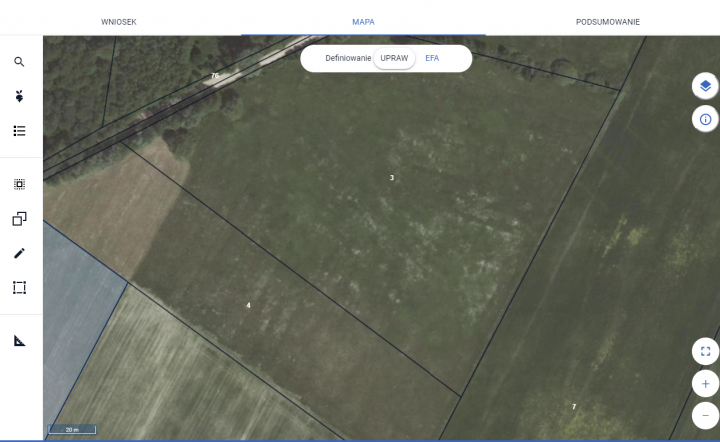Open the list view icon
Image resolution: width=720 pixels, height=442 pixels.
click(19, 131)
